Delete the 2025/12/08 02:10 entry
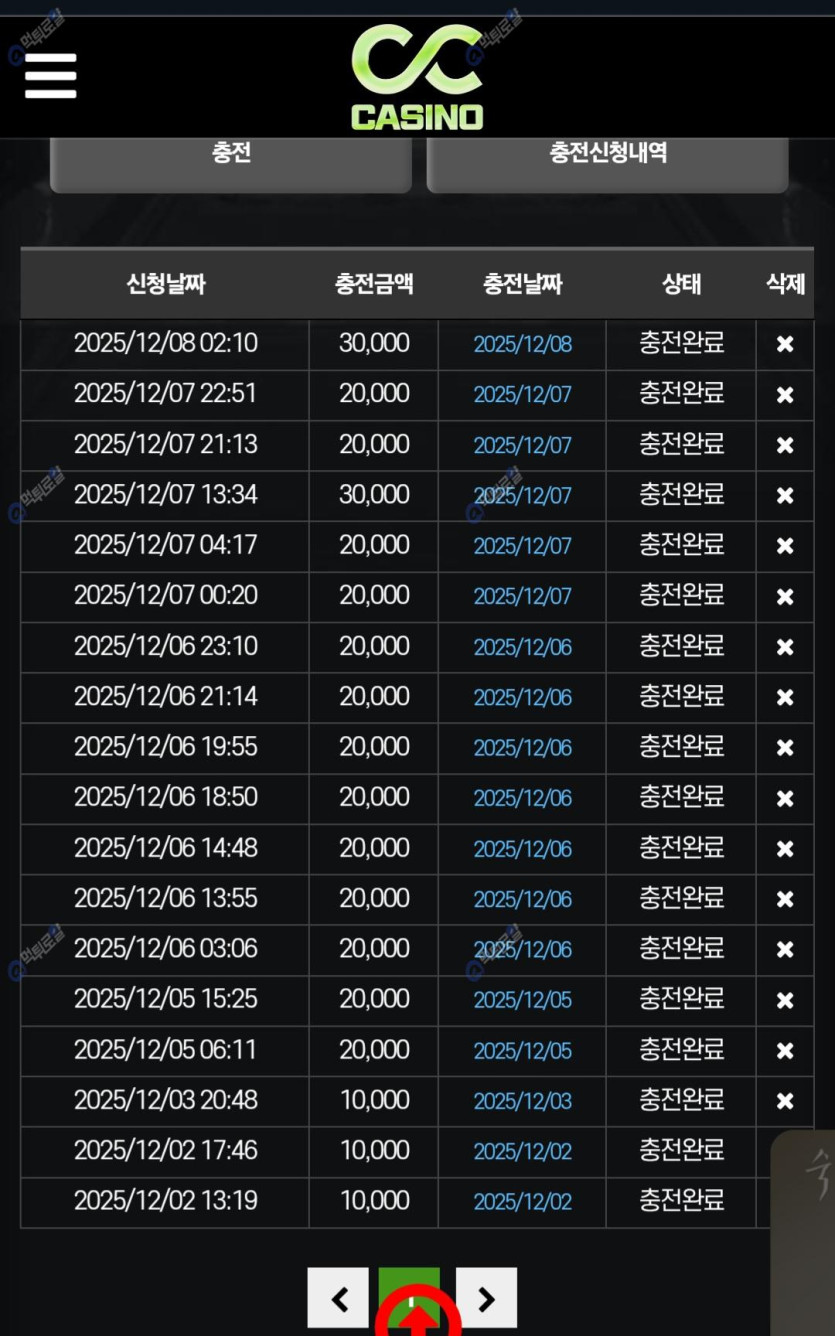 click(x=785, y=344)
